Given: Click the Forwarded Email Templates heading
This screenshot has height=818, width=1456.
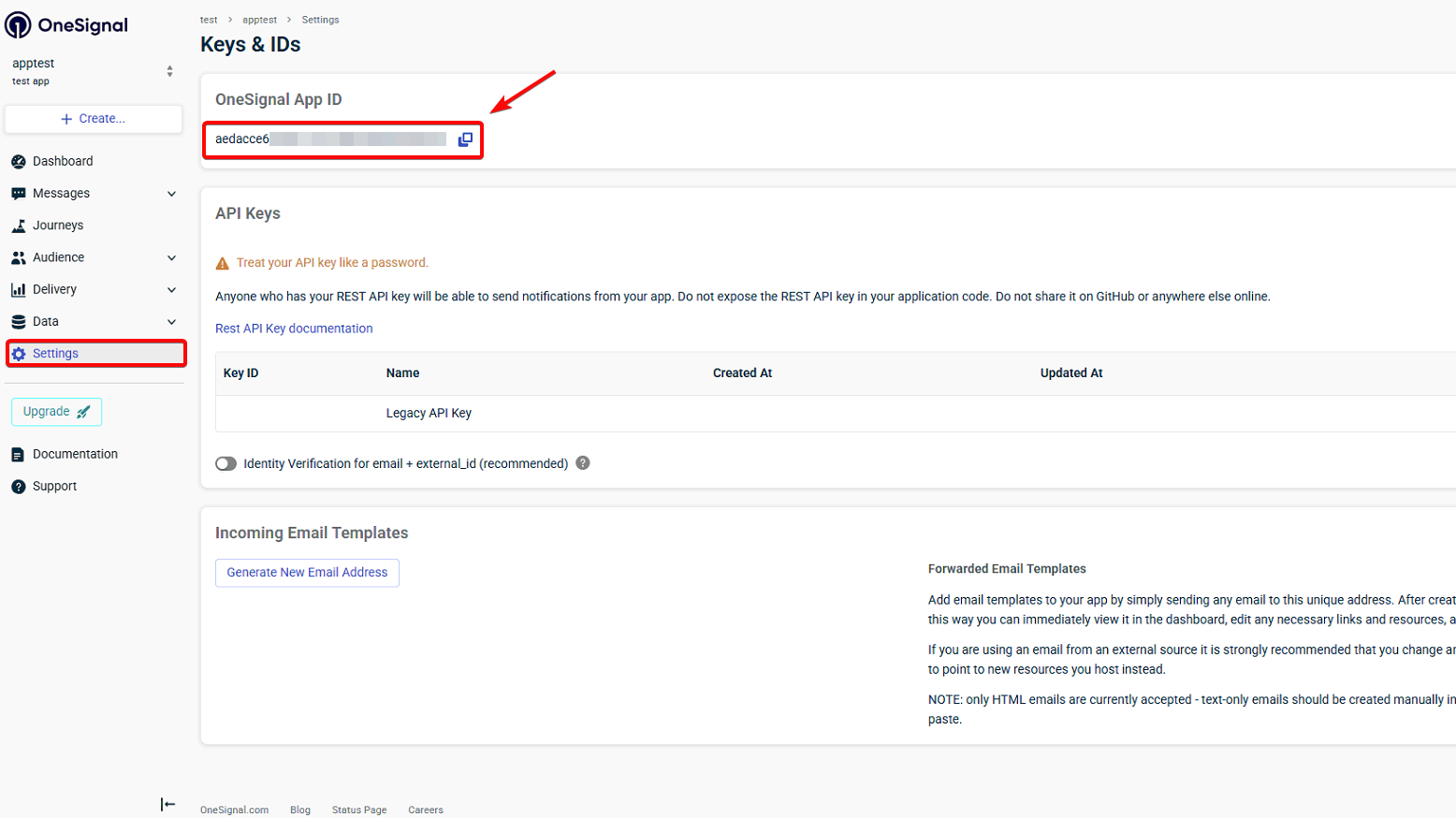Looking at the screenshot, I should (x=1007, y=569).
